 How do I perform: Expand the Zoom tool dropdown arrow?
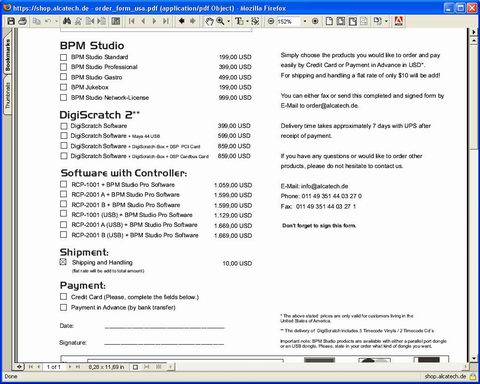[x=228, y=21]
